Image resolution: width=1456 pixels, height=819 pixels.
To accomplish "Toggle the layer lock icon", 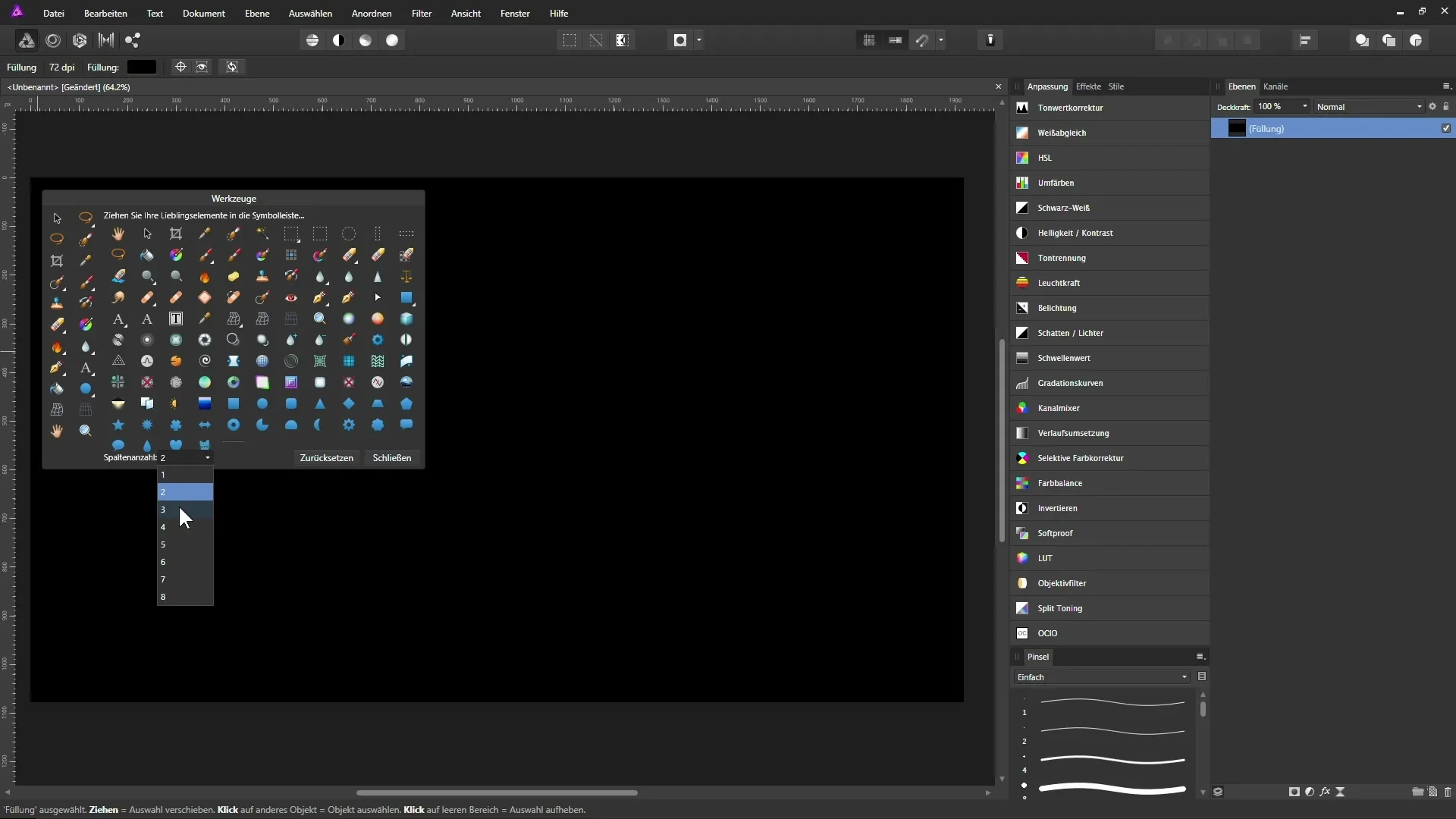I will [1446, 107].
